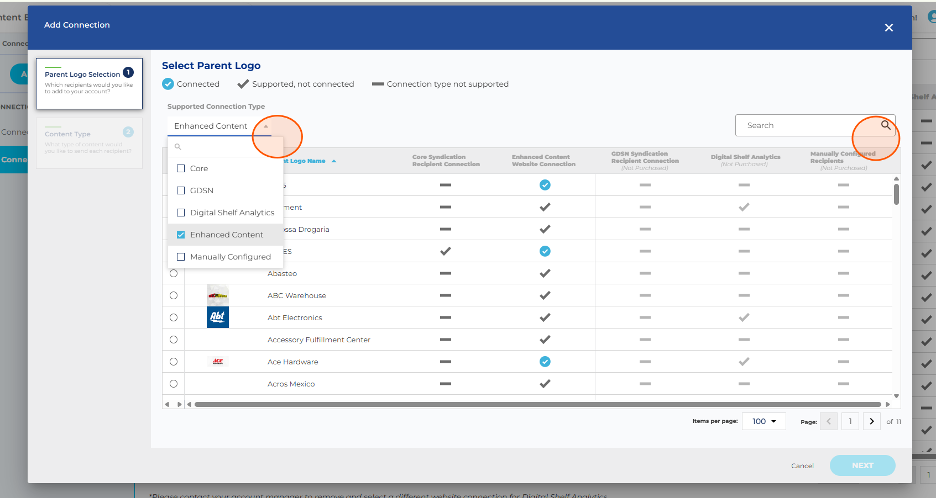
Task: Collapse the Enhanced Content connection type dropdown
Action: point(266,126)
